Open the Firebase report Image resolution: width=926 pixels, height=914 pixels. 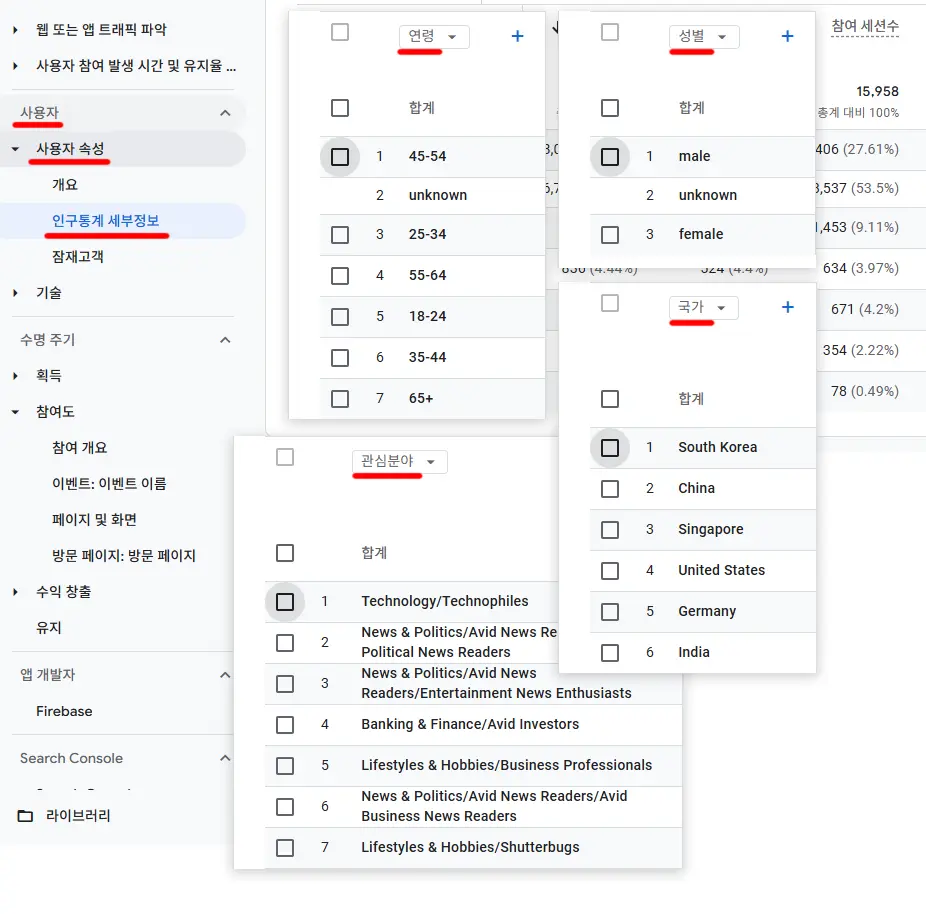64,711
